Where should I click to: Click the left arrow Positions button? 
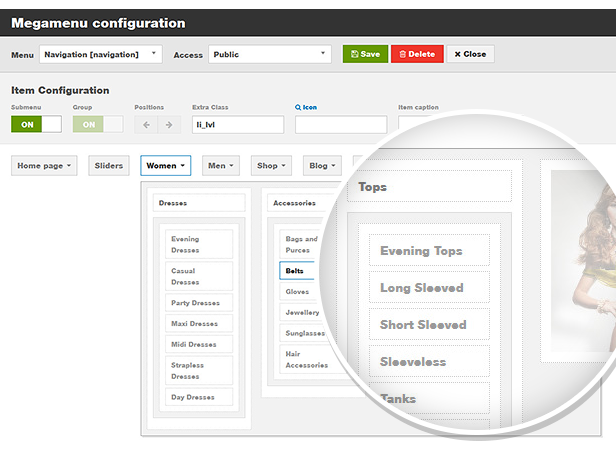coord(146,125)
